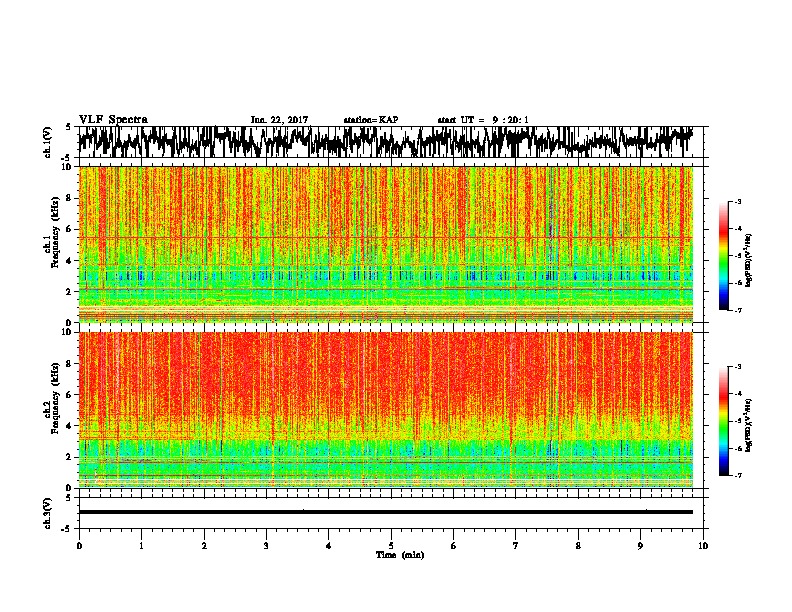The width and height of the screenshot is (792, 612).
Task: Click the station=KAP label
Action: (x=371, y=120)
